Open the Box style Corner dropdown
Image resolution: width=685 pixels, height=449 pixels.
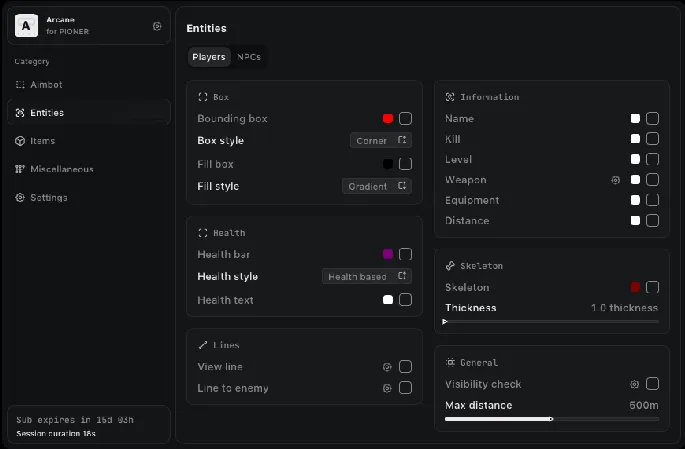pyautogui.click(x=381, y=141)
